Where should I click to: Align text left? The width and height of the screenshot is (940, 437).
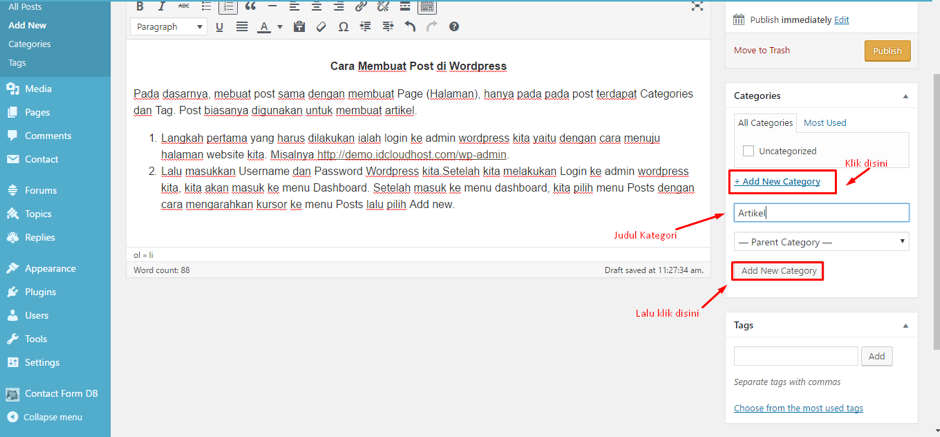pyautogui.click(x=294, y=7)
